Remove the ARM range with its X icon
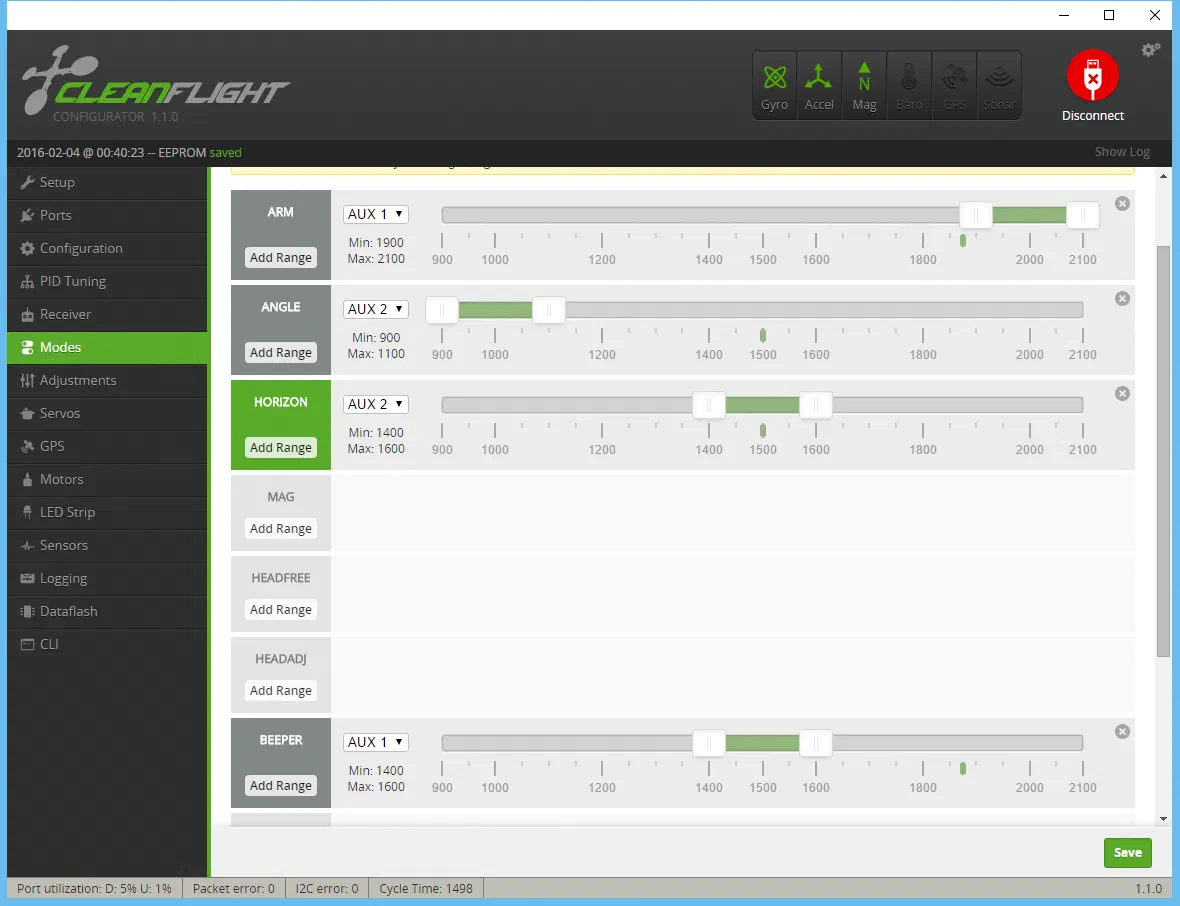This screenshot has width=1180, height=906. (x=1122, y=204)
